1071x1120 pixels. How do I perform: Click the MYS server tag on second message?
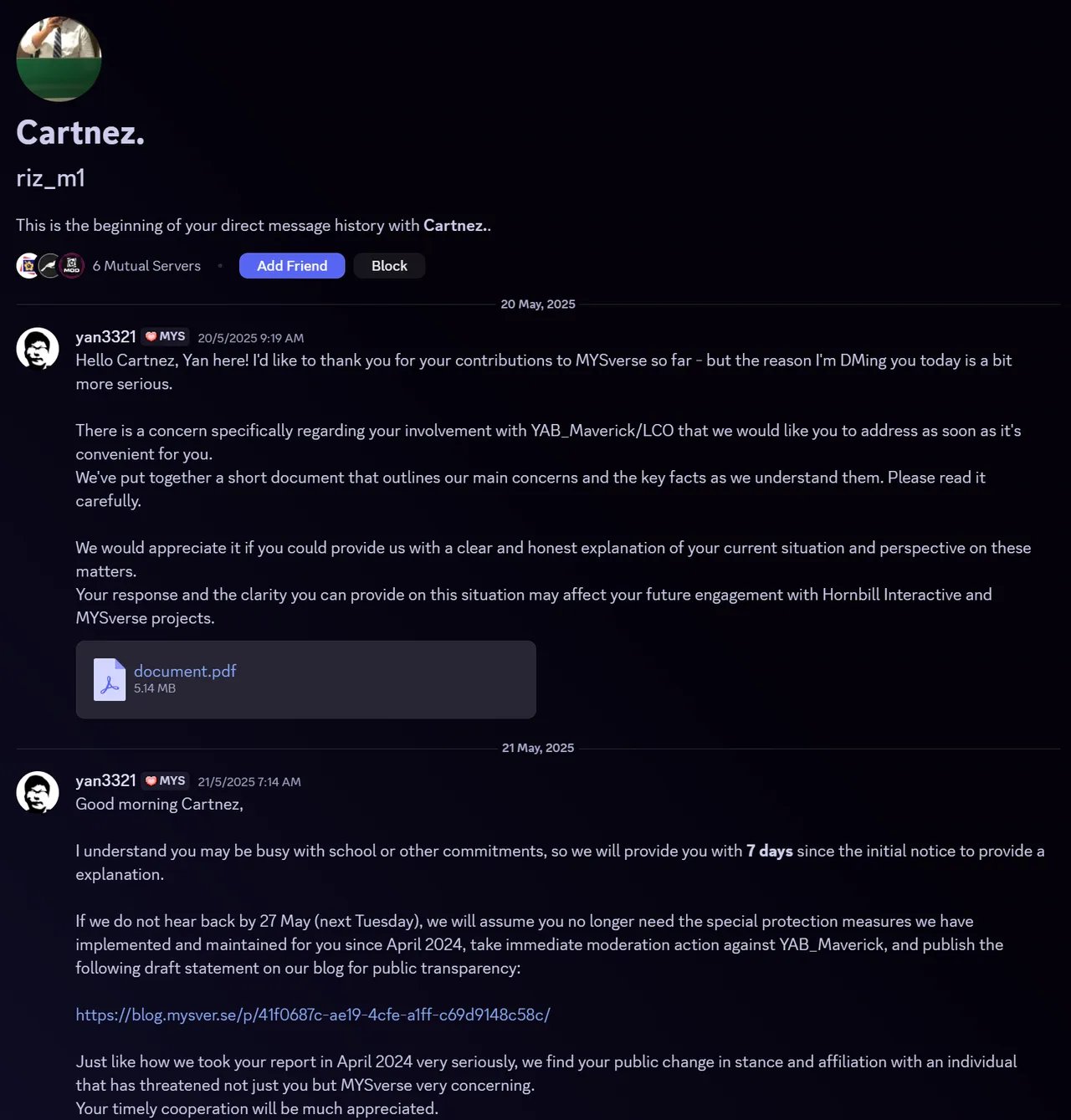pyautogui.click(x=166, y=780)
